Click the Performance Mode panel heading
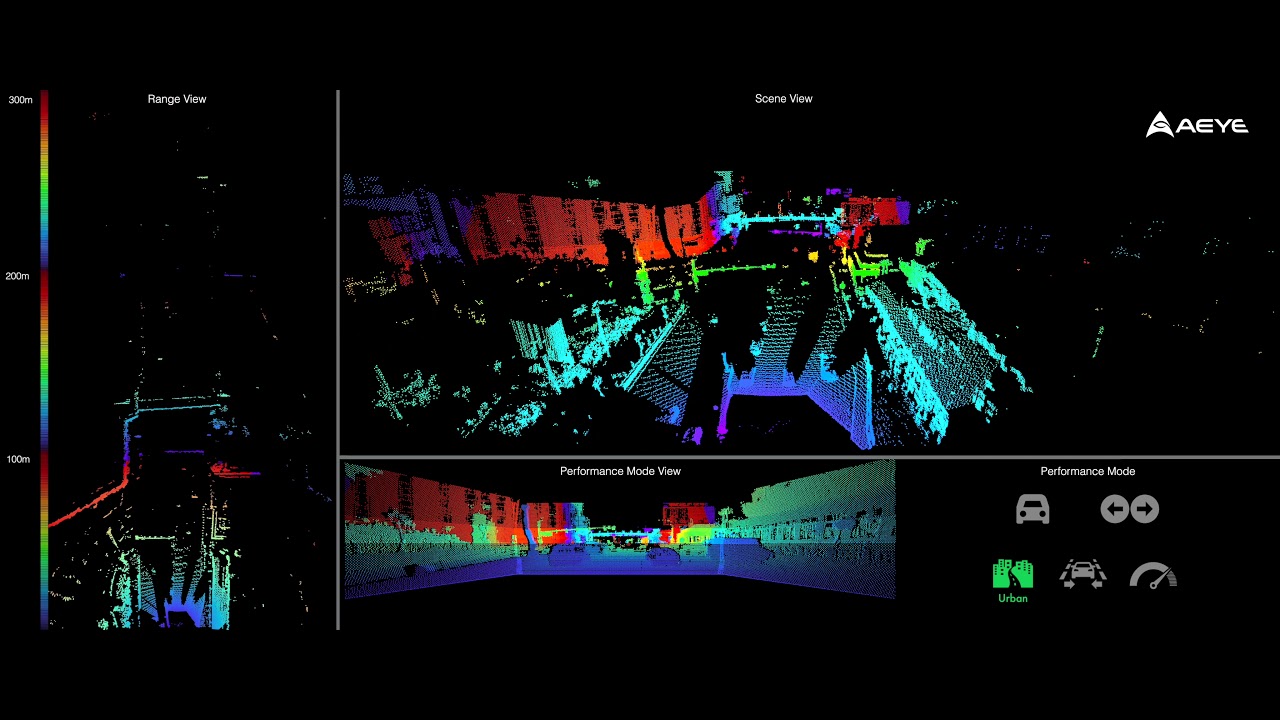The height and width of the screenshot is (720, 1280). pos(1088,471)
